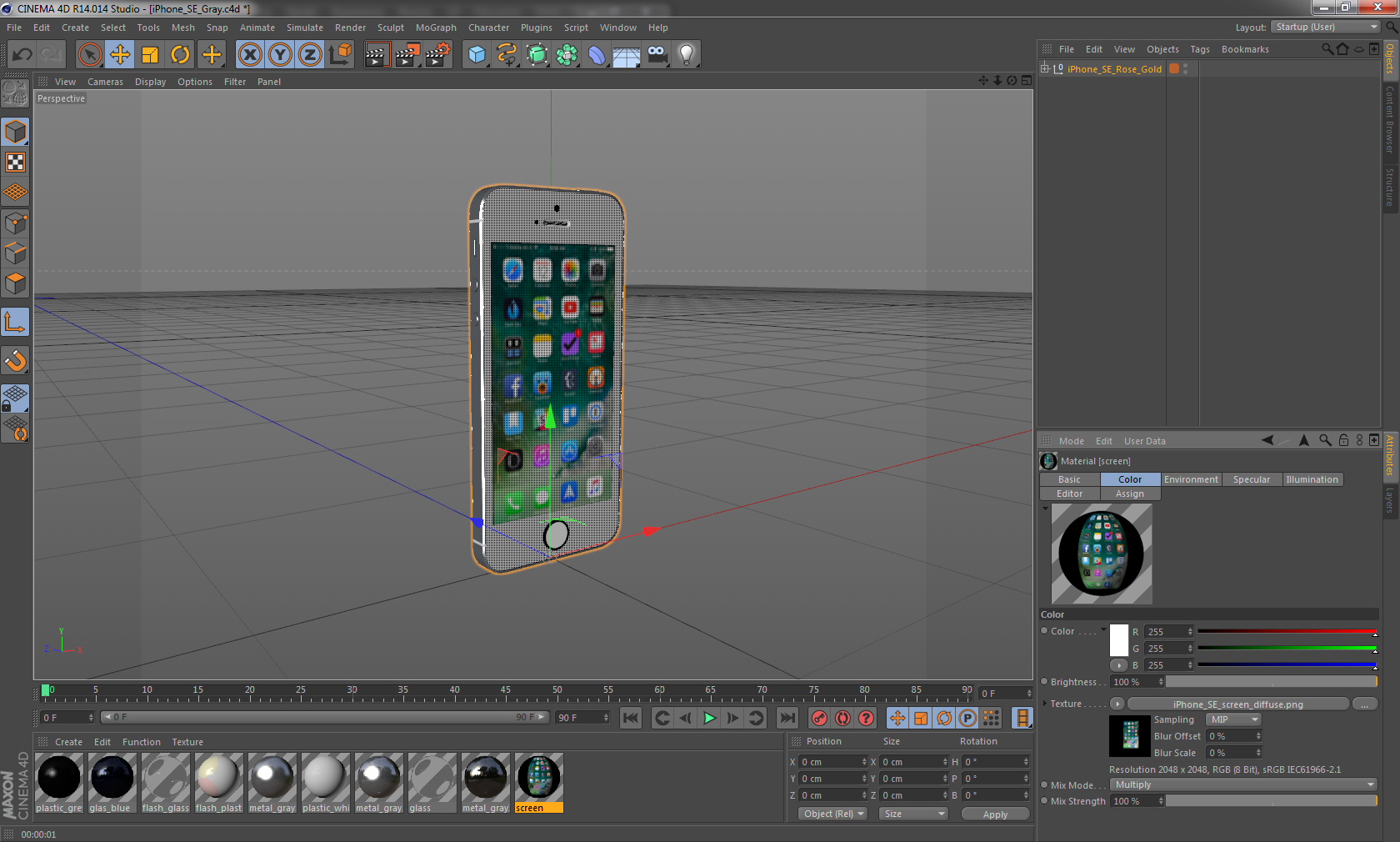Add a Camera object
This screenshot has height=842, width=1400.
point(657,55)
